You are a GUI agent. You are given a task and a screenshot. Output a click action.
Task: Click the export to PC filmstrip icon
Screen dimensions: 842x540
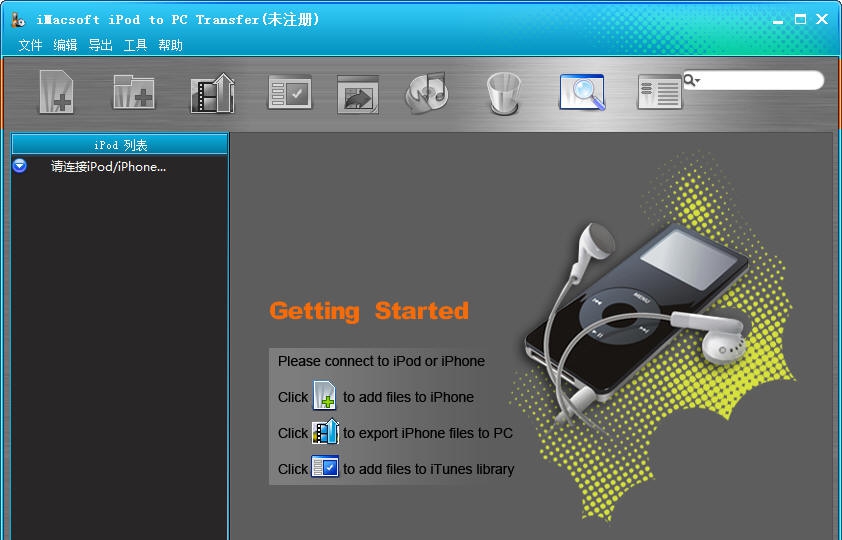pos(213,93)
